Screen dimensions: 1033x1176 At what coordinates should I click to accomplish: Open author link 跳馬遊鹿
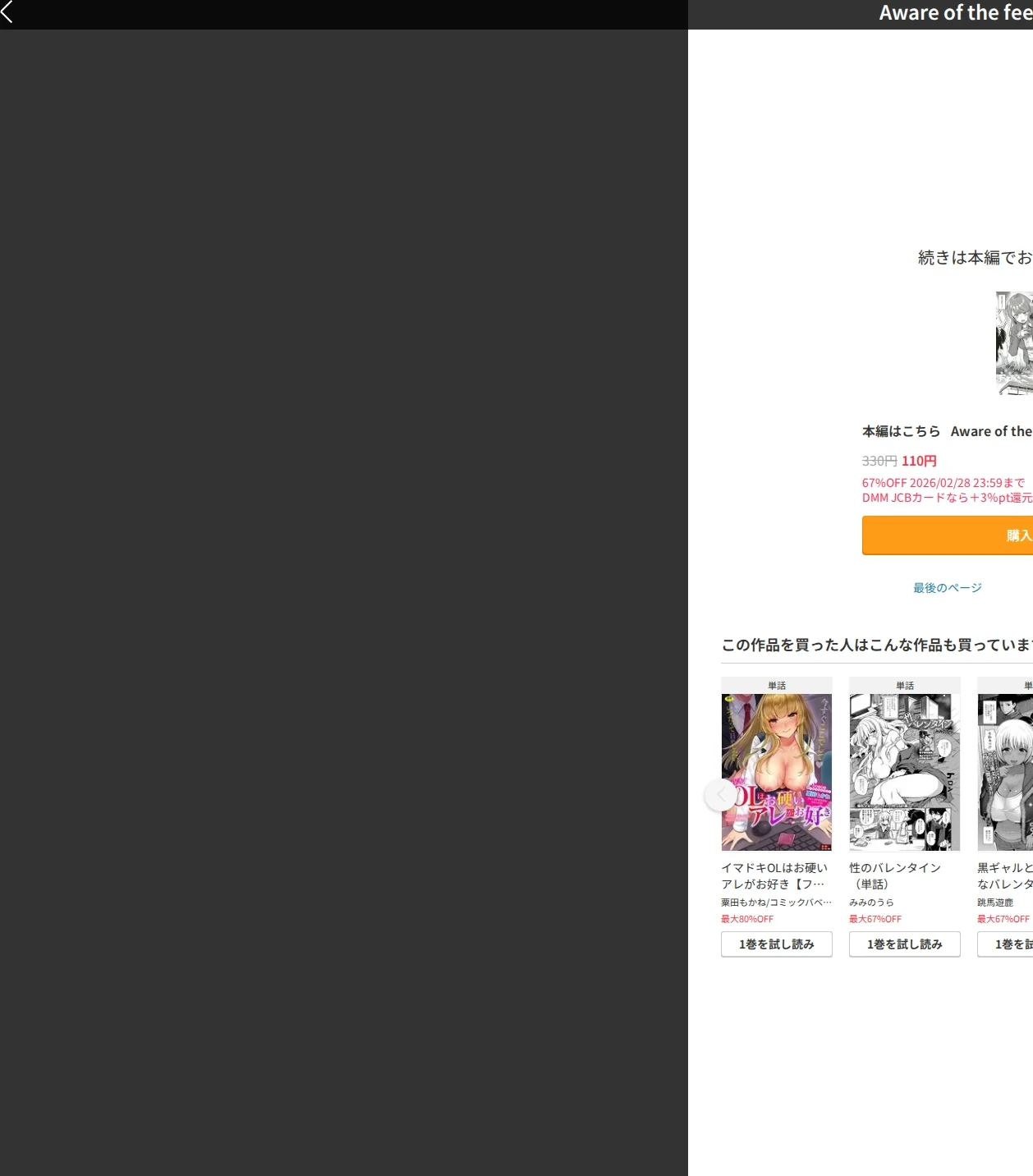(x=995, y=903)
